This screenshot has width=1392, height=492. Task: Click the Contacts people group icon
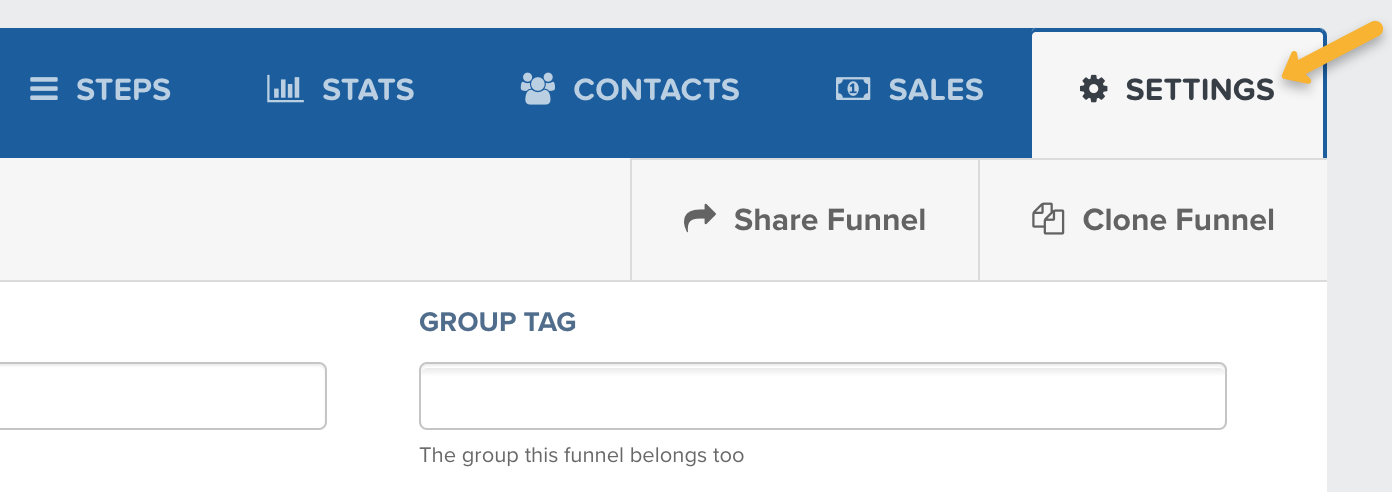tap(538, 89)
